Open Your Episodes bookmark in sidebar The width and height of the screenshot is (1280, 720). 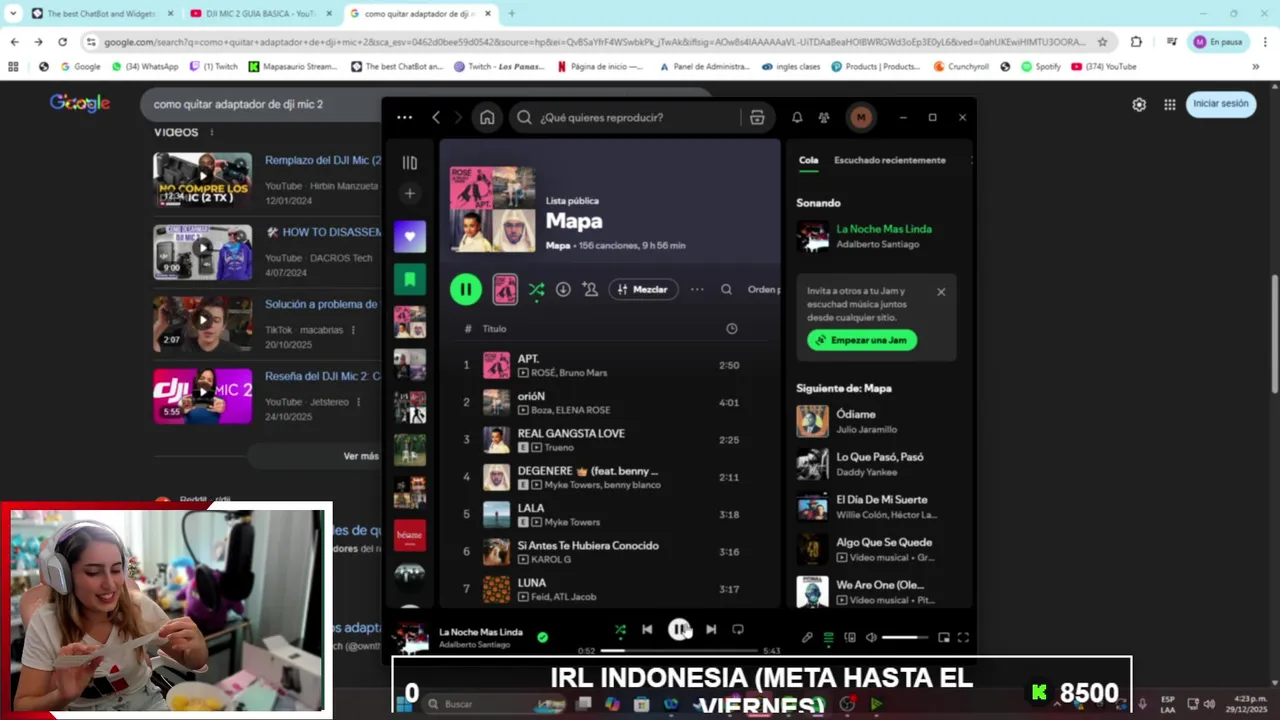point(410,279)
